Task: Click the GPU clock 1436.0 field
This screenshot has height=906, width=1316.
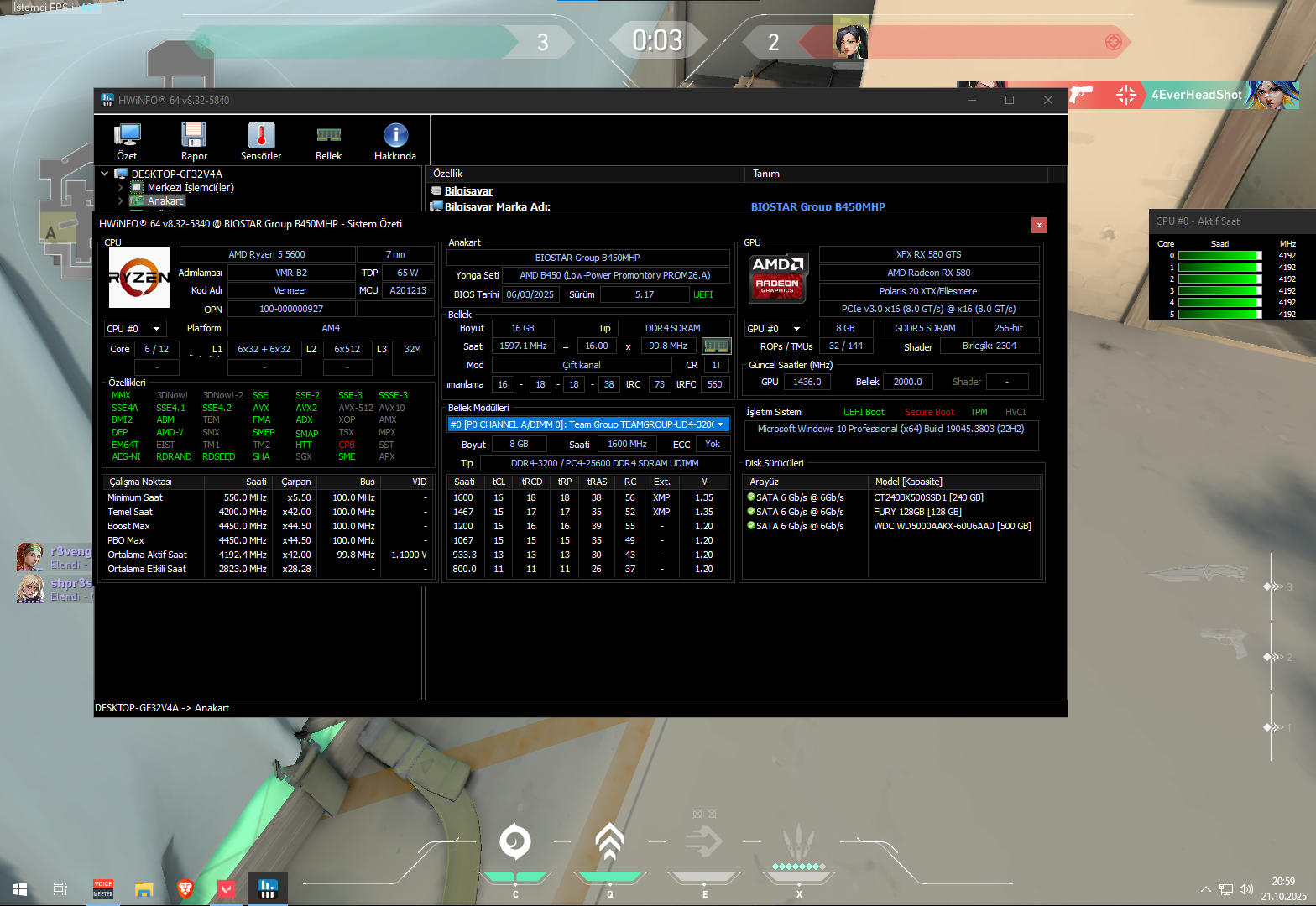Action: (x=807, y=382)
